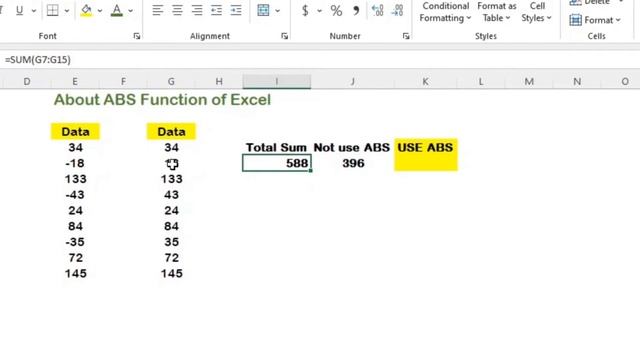Image resolution: width=640 pixels, height=360 pixels.
Task: Select first yellow Data header in column E
Action: (75, 132)
